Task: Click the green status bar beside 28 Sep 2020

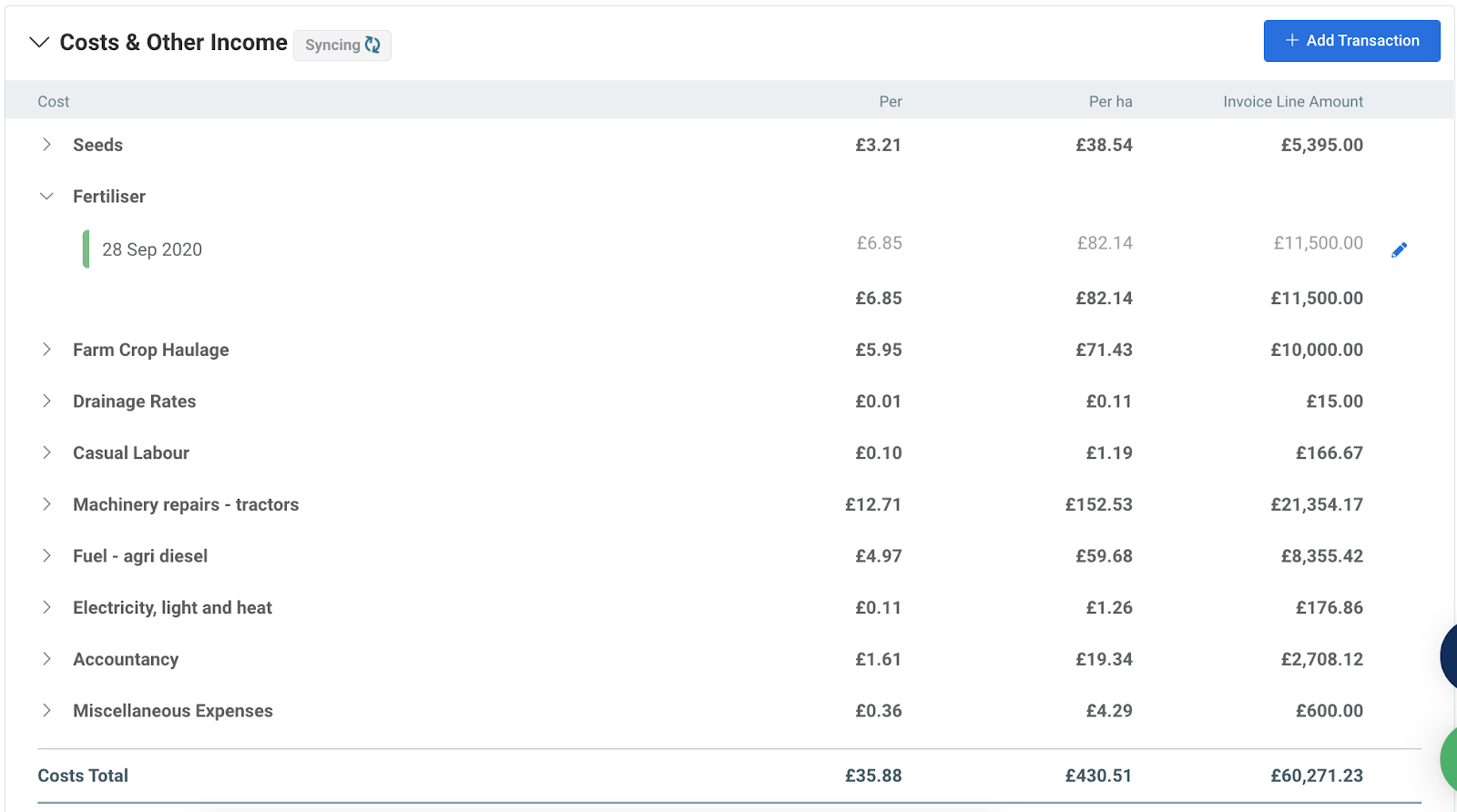Action: click(x=86, y=249)
